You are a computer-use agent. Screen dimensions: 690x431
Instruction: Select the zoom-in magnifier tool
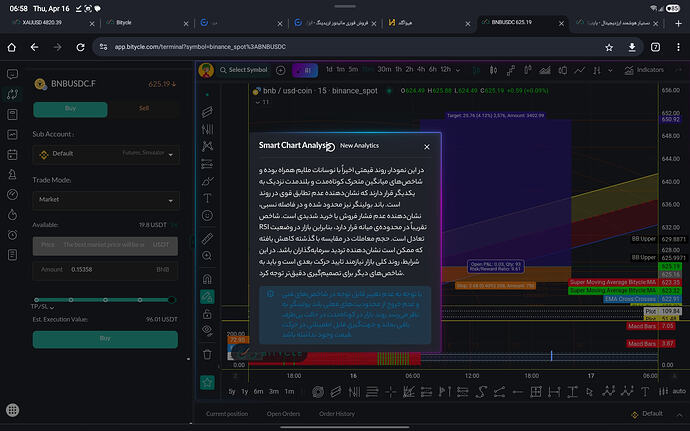pos(207,256)
